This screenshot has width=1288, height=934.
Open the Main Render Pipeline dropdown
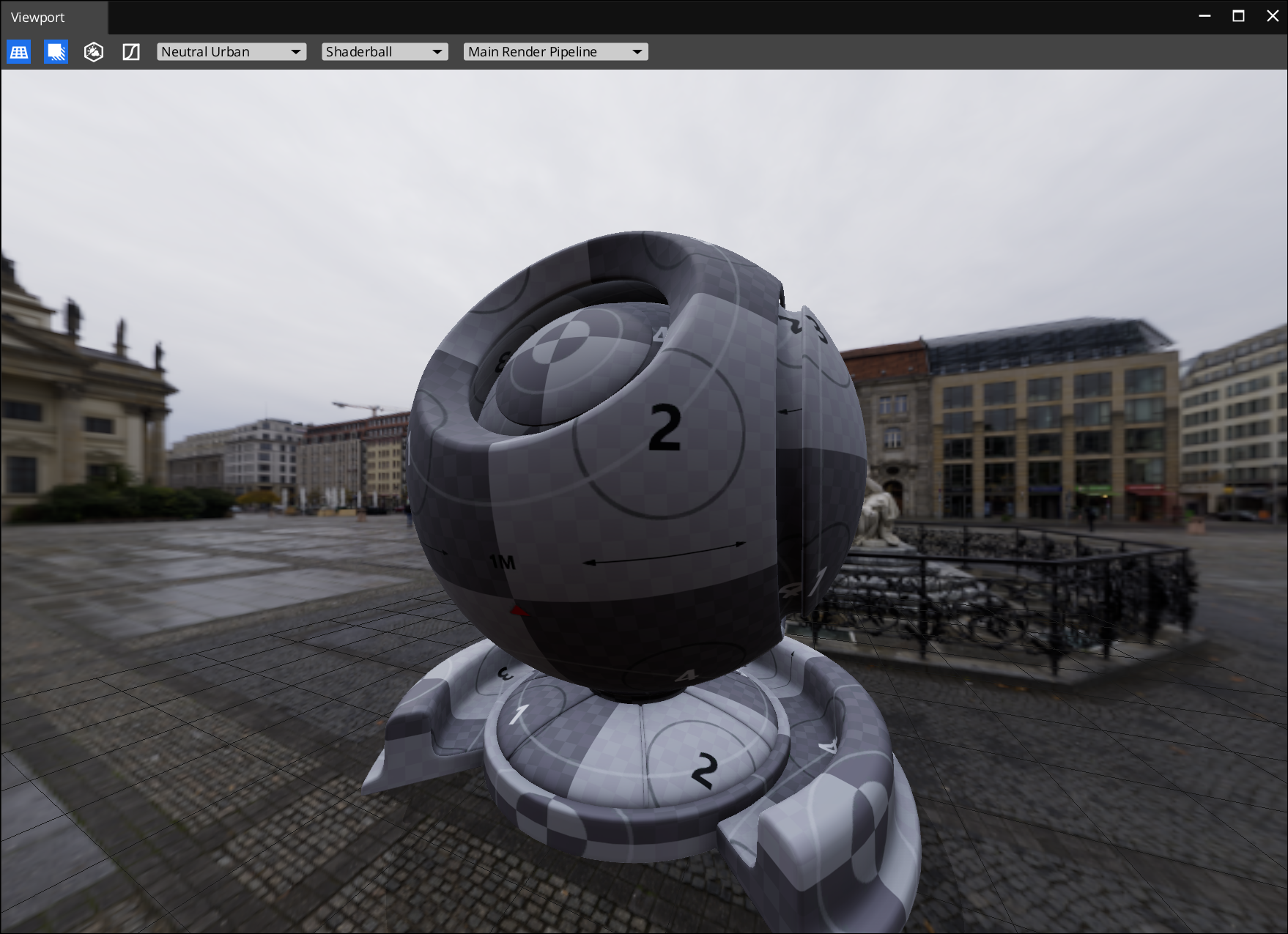(x=555, y=51)
